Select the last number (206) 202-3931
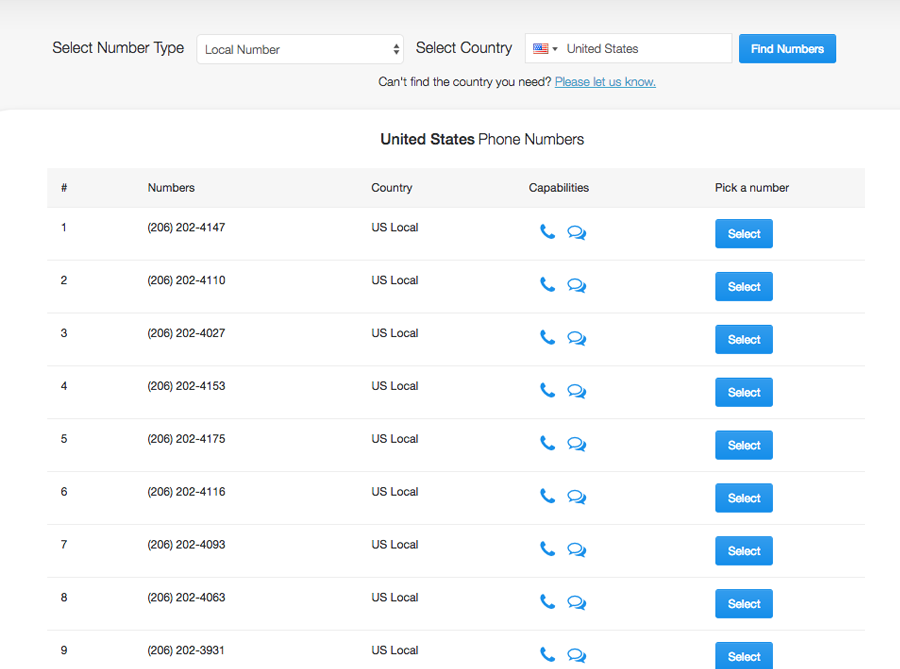 tap(743, 656)
